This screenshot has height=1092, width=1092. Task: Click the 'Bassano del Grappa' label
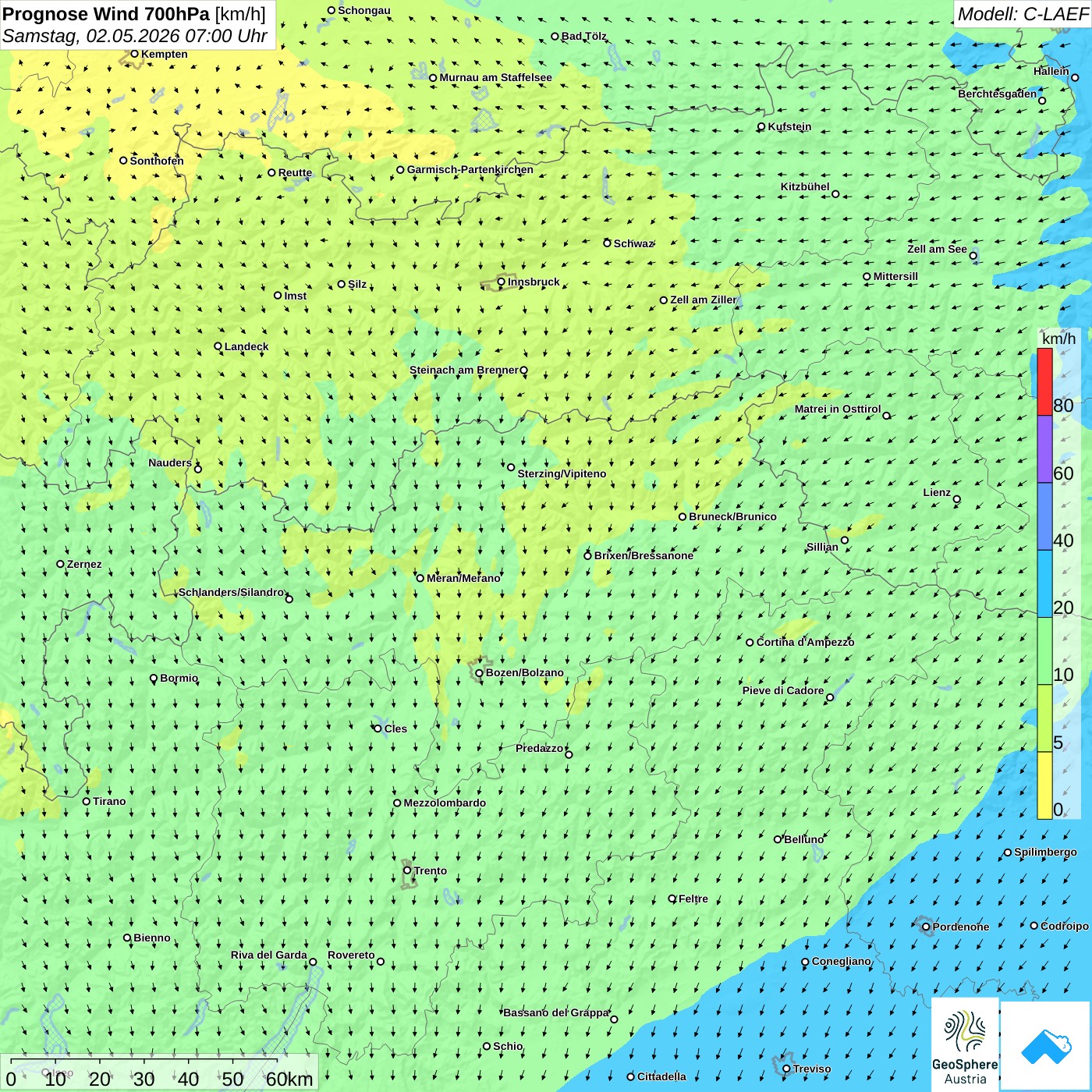(556, 1012)
